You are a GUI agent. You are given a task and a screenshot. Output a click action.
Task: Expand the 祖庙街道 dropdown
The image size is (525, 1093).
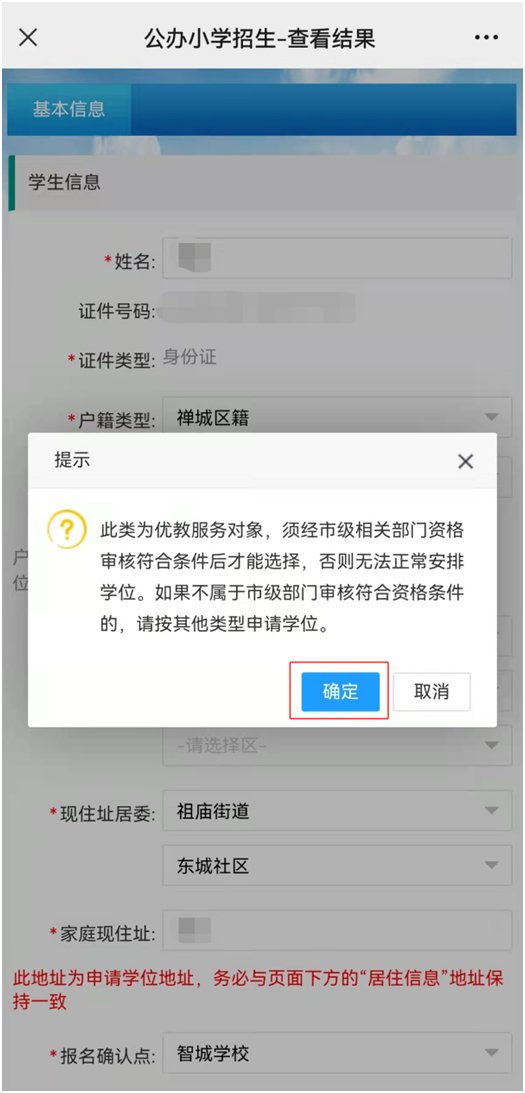pyautogui.click(x=337, y=811)
